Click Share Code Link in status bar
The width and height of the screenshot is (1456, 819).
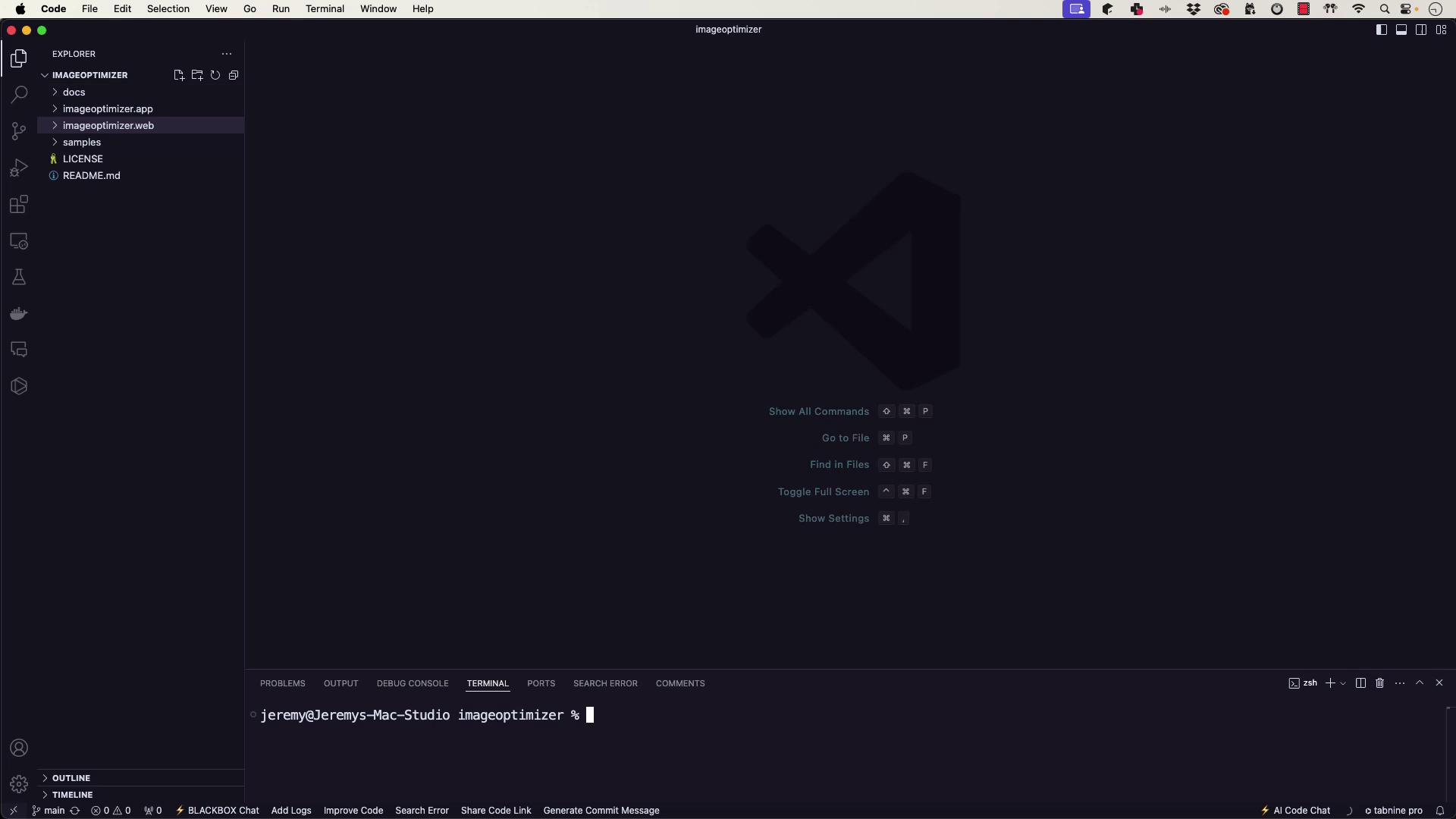[496, 811]
